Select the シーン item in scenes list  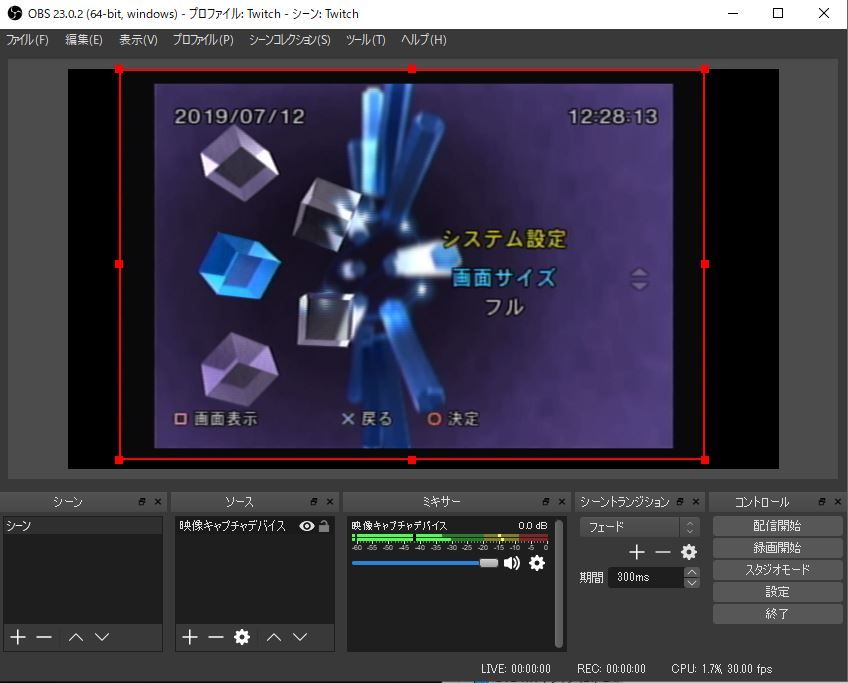pyautogui.click(x=83, y=526)
